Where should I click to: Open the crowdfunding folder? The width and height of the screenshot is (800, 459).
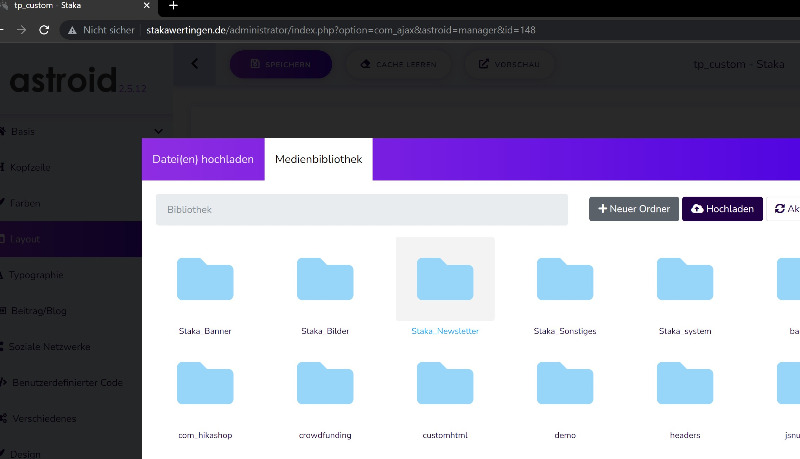click(x=325, y=383)
